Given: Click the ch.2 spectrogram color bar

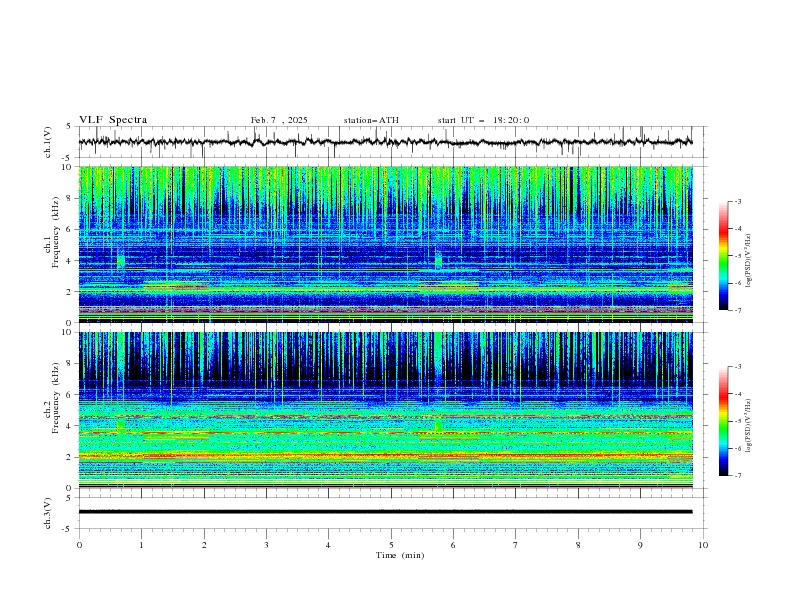Looking at the screenshot, I should pyautogui.click(x=724, y=421).
